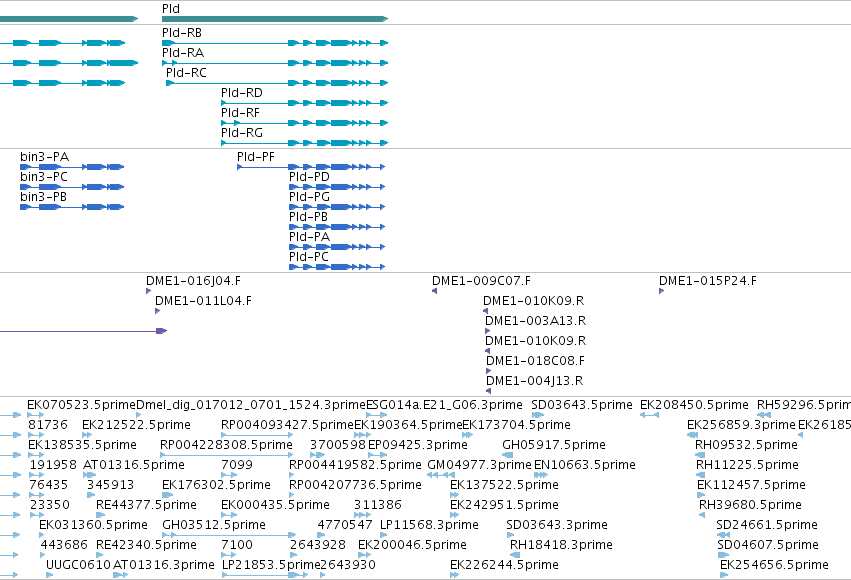Click the RP004093427.5prime EST label
The width and height of the screenshot is (851, 580).
click(x=287, y=425)
